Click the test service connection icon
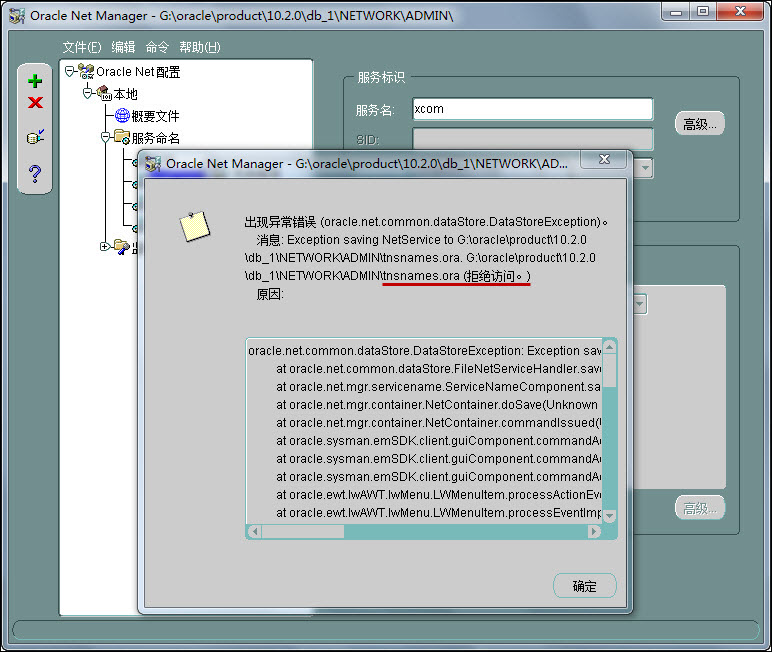 (x=35, y=136)
